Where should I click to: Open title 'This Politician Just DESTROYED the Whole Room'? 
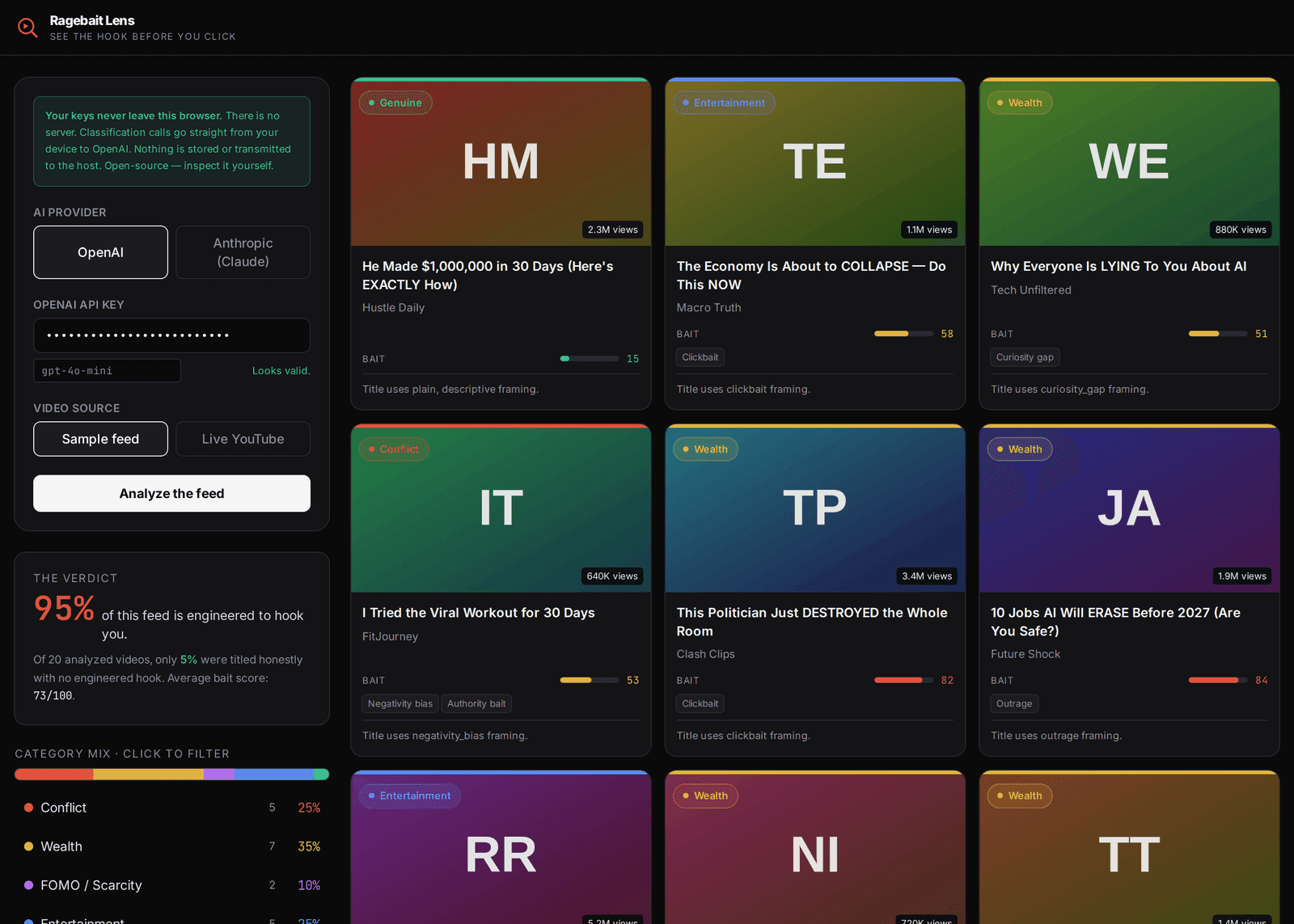coord(812,622)
